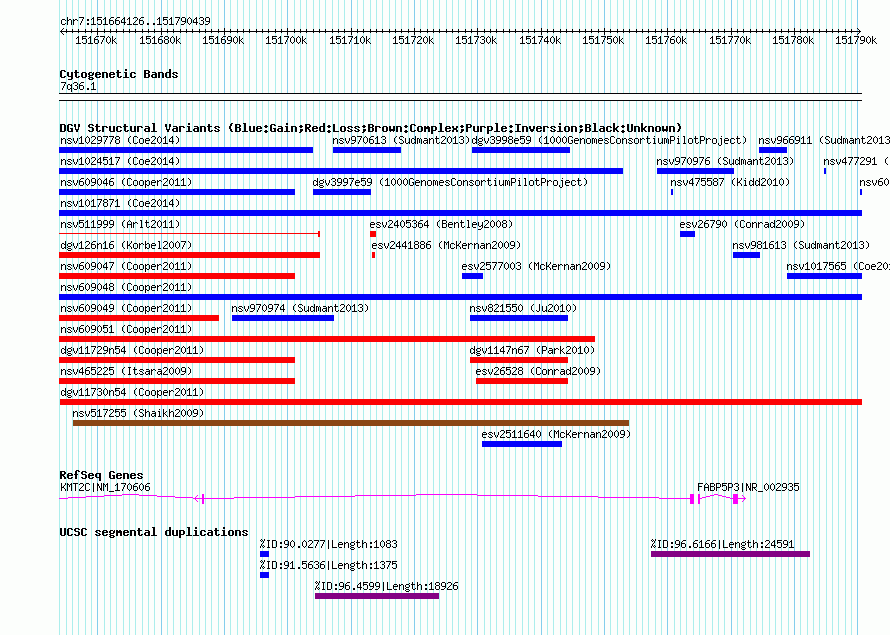Select esv2511640 (McKernan2009) variant label
This screenshot has height=635, width=890.
pyautogui.click(x=556, y=434)
